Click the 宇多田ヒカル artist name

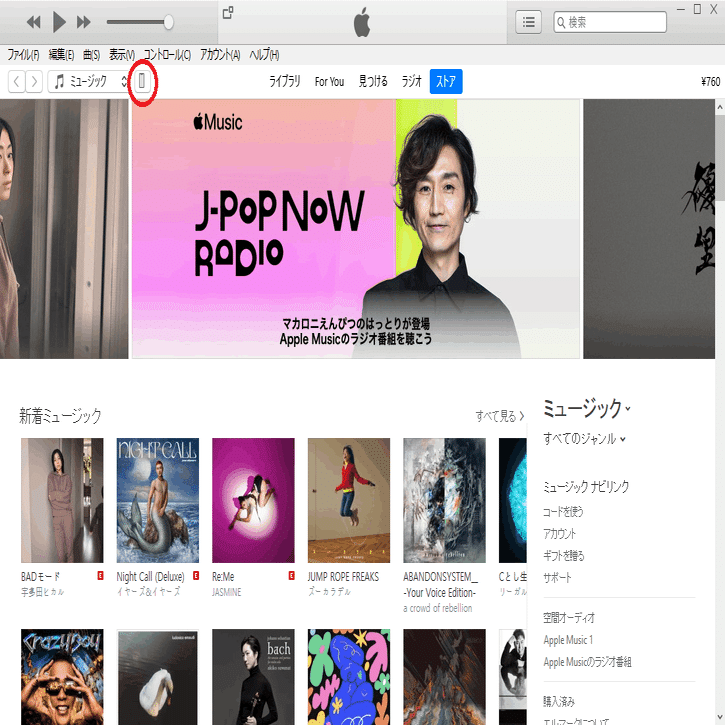pos(43,592)
